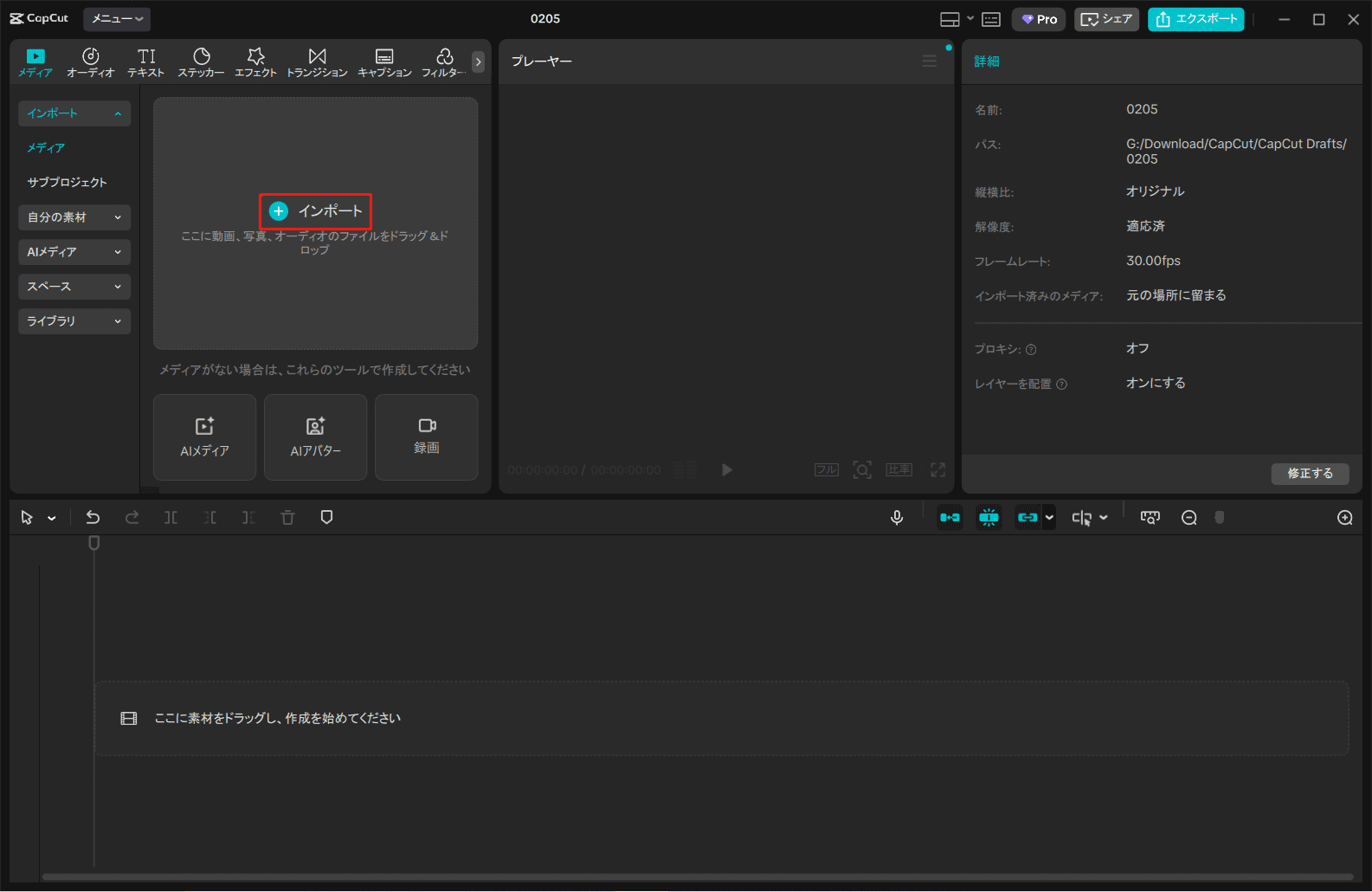
Task: Click the インポート button in media area
Action: pos(316,211)
